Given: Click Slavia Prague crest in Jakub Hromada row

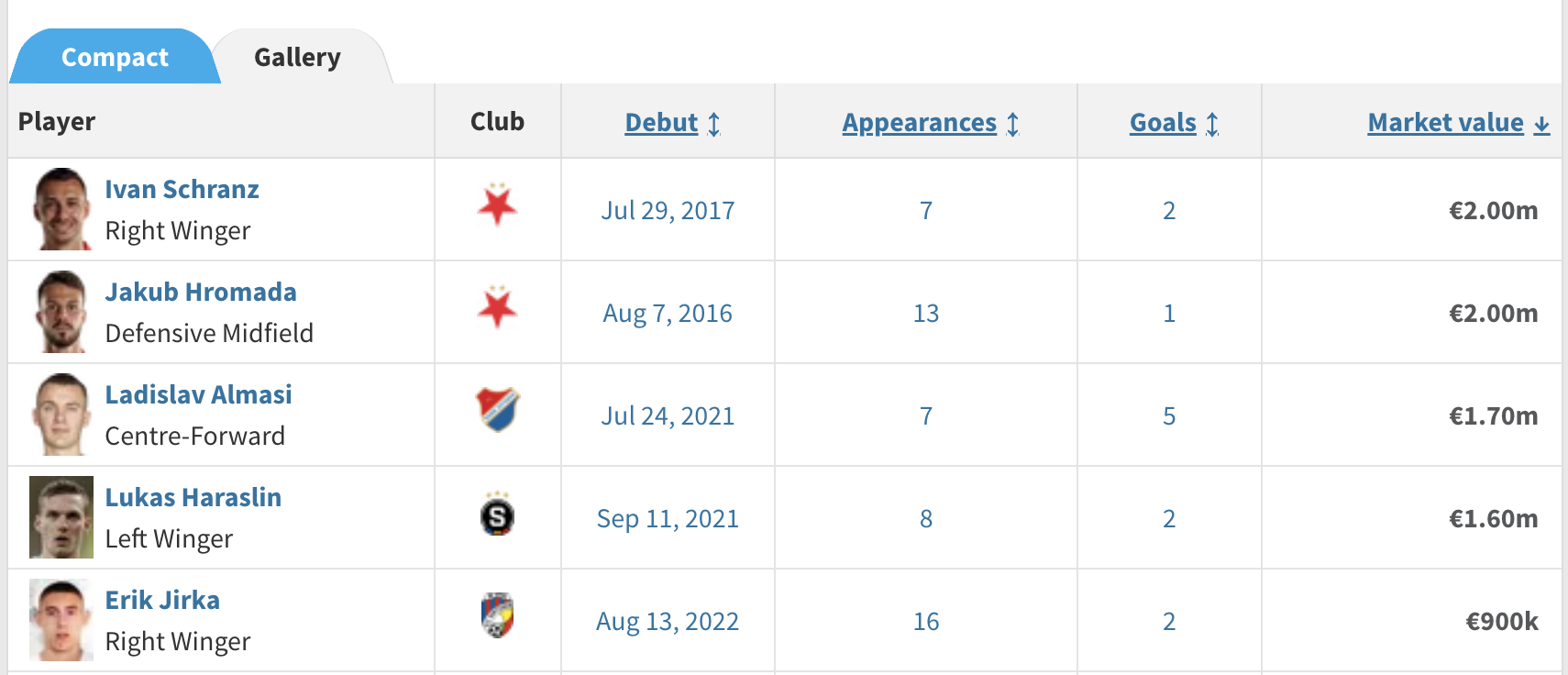Looking at the screenshot, I should (497, 307).
